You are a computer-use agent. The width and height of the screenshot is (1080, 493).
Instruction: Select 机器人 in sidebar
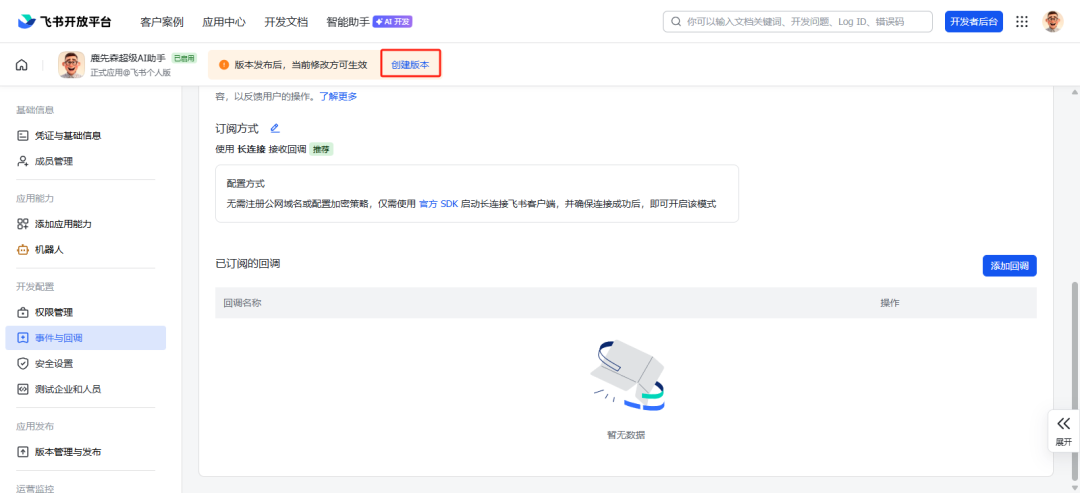click(x=85, y=250)
